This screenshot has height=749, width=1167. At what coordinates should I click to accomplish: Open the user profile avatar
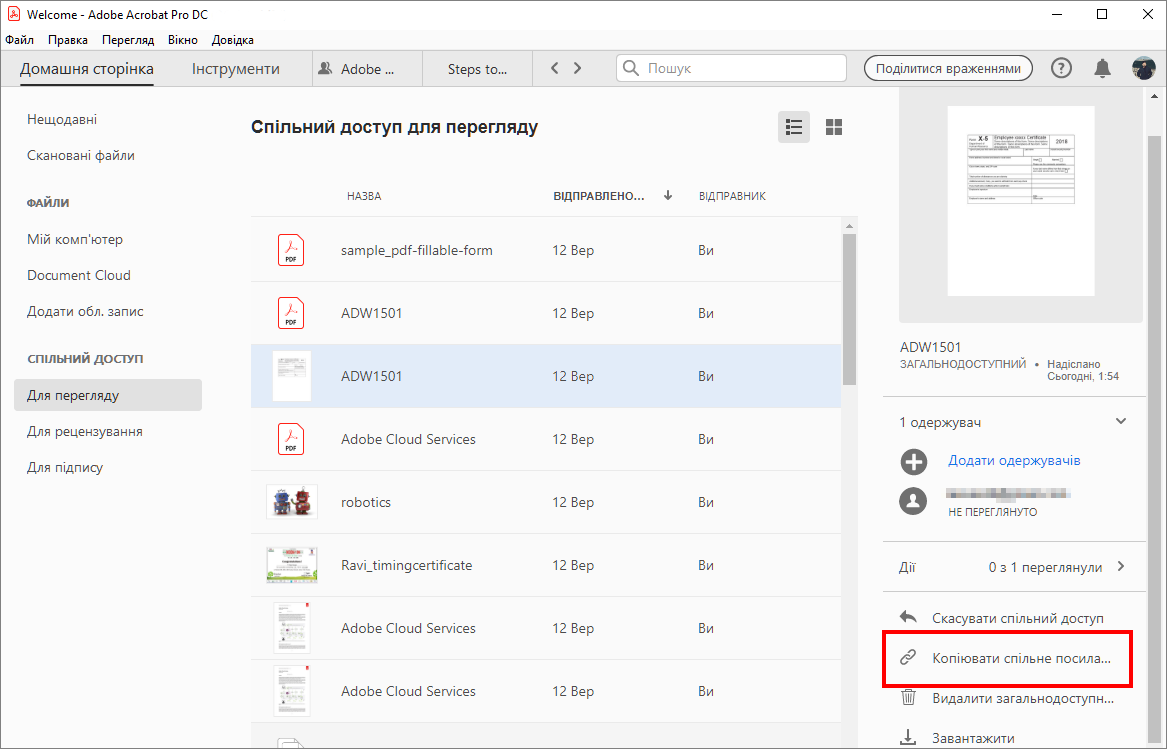[1144, 68]
